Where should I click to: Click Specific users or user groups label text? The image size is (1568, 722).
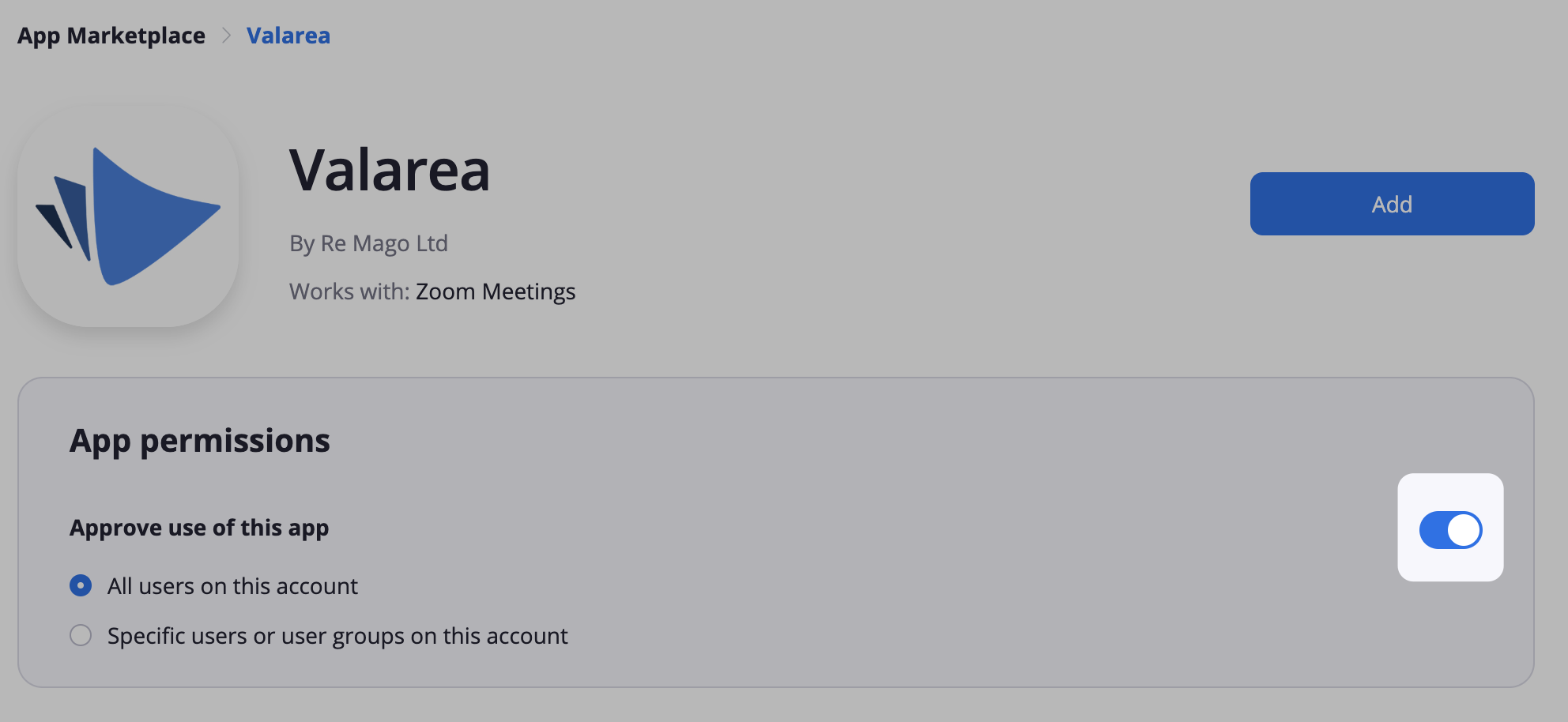[x=337, y=636]
